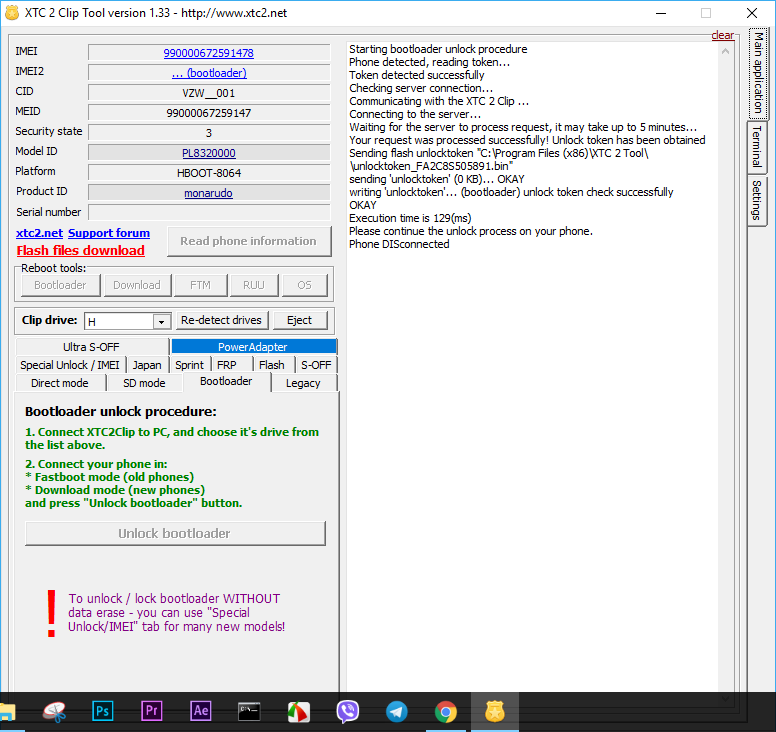Launch Premiere Pro from the taskbar

152,711
